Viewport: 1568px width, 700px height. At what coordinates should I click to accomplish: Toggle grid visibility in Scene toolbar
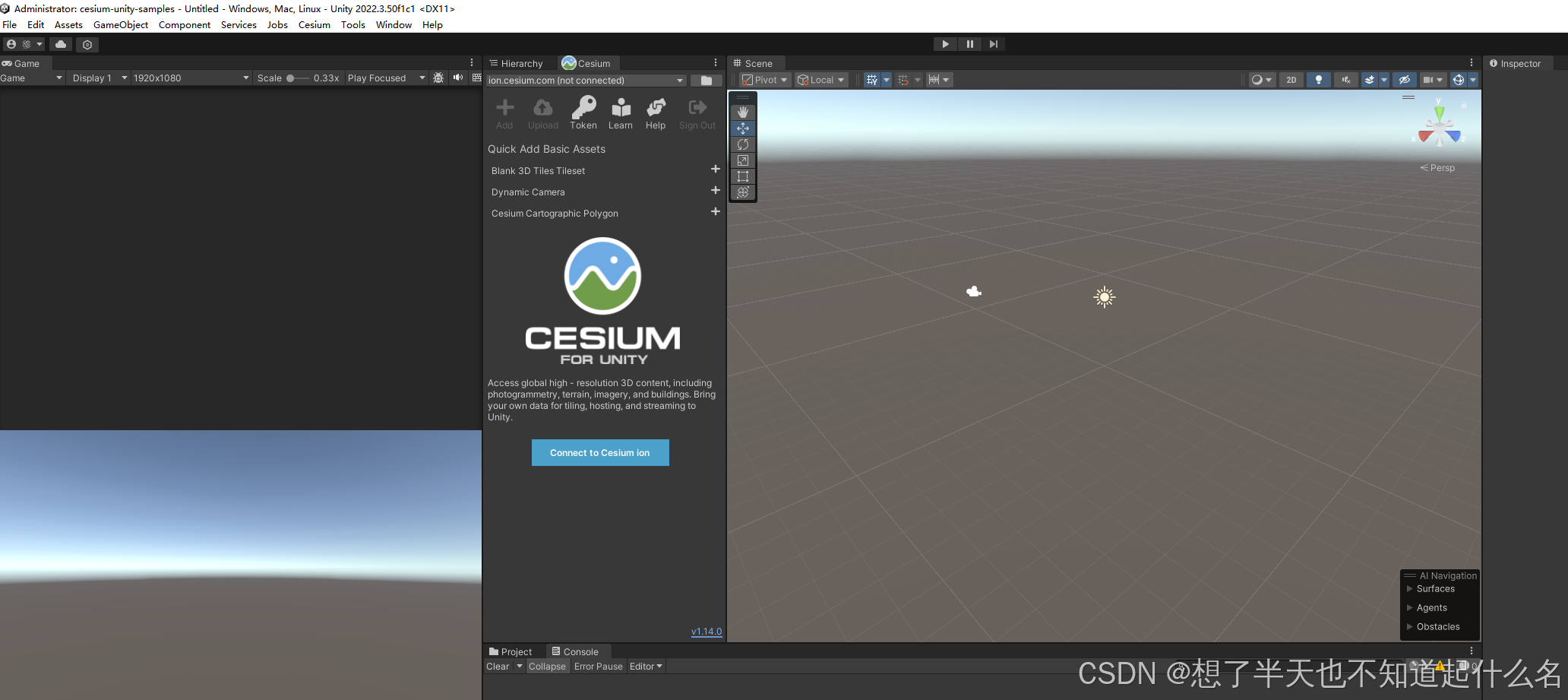tap(872, 80)
